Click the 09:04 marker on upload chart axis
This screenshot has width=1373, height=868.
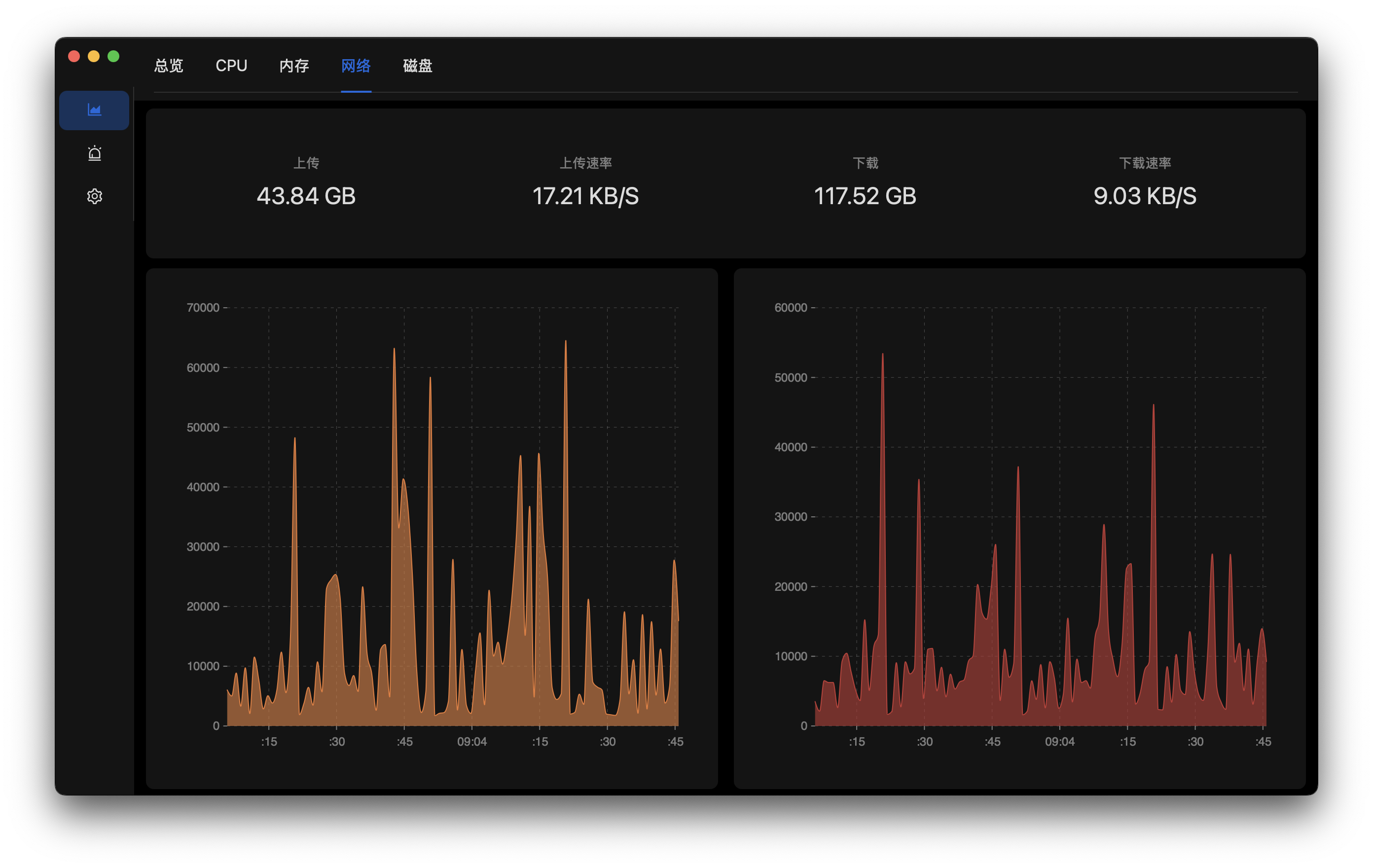(471, 741)
